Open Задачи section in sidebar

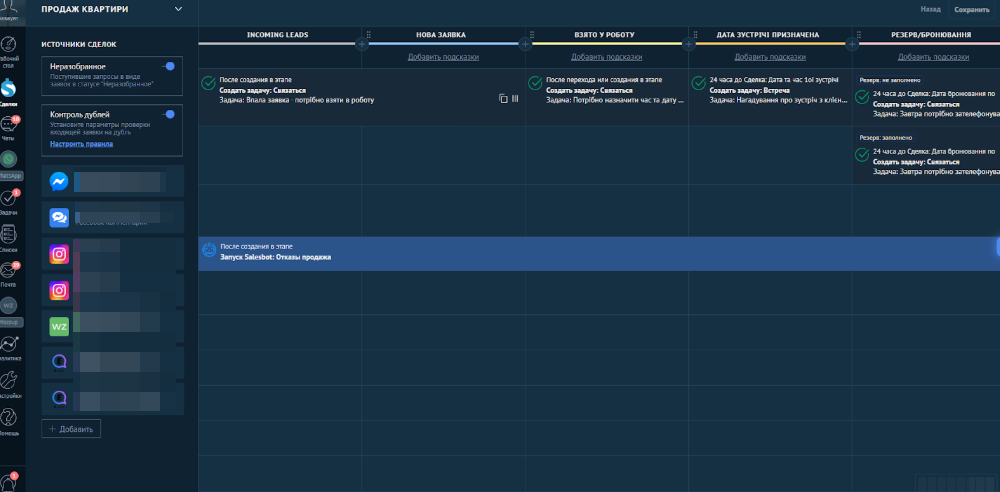point(9,202)
